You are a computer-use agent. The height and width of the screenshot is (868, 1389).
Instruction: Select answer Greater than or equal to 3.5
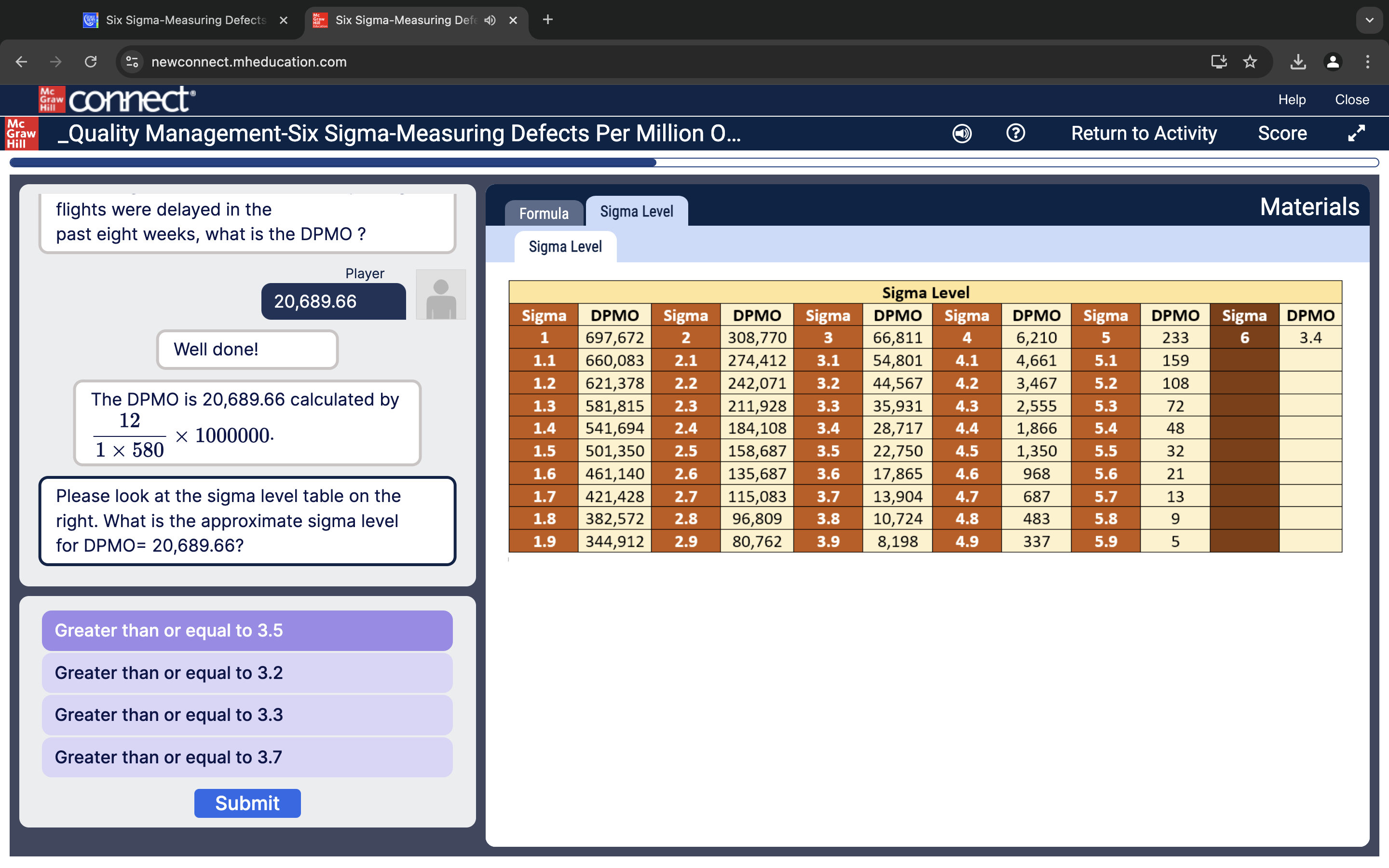pos(247,630)
